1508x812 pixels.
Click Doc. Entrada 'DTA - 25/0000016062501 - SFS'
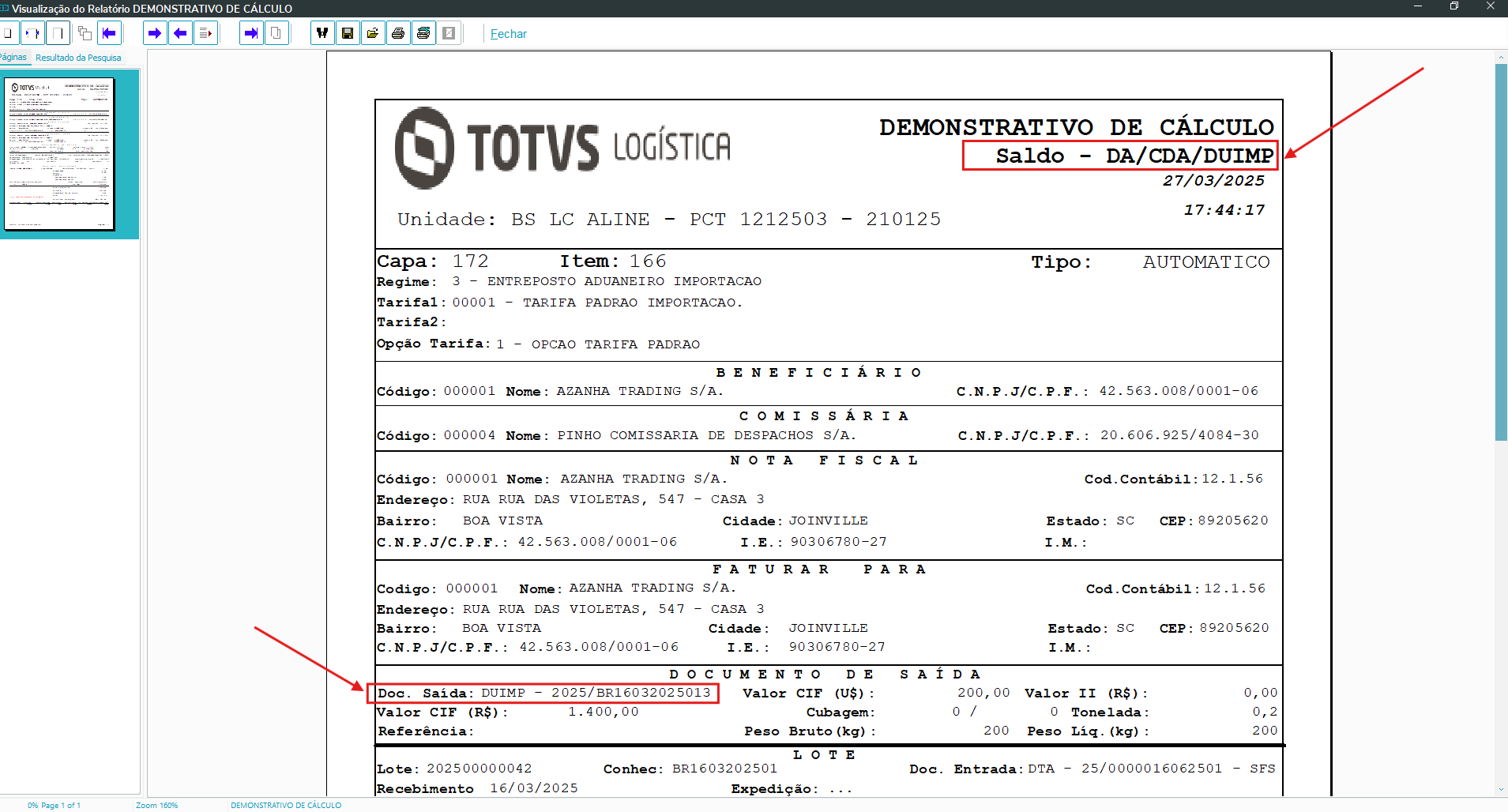point(1152,769)
